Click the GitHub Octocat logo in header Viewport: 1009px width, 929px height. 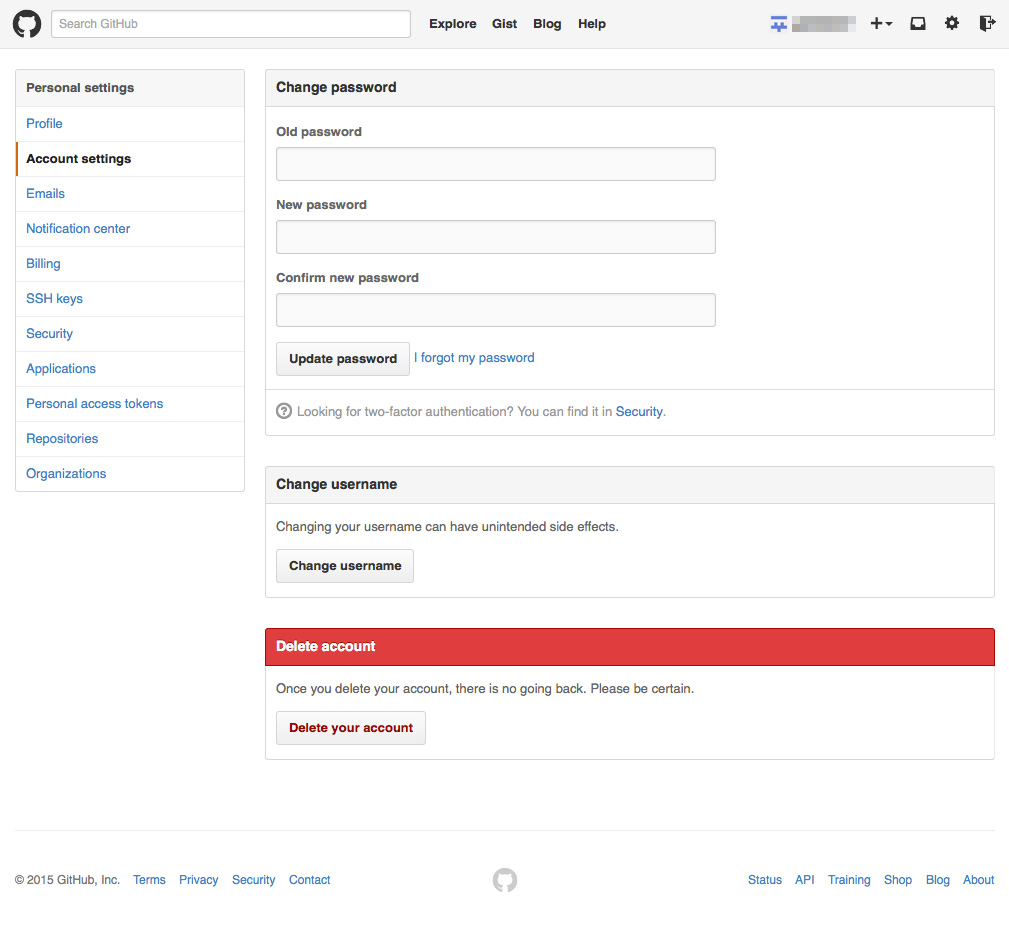pos(27,24)
